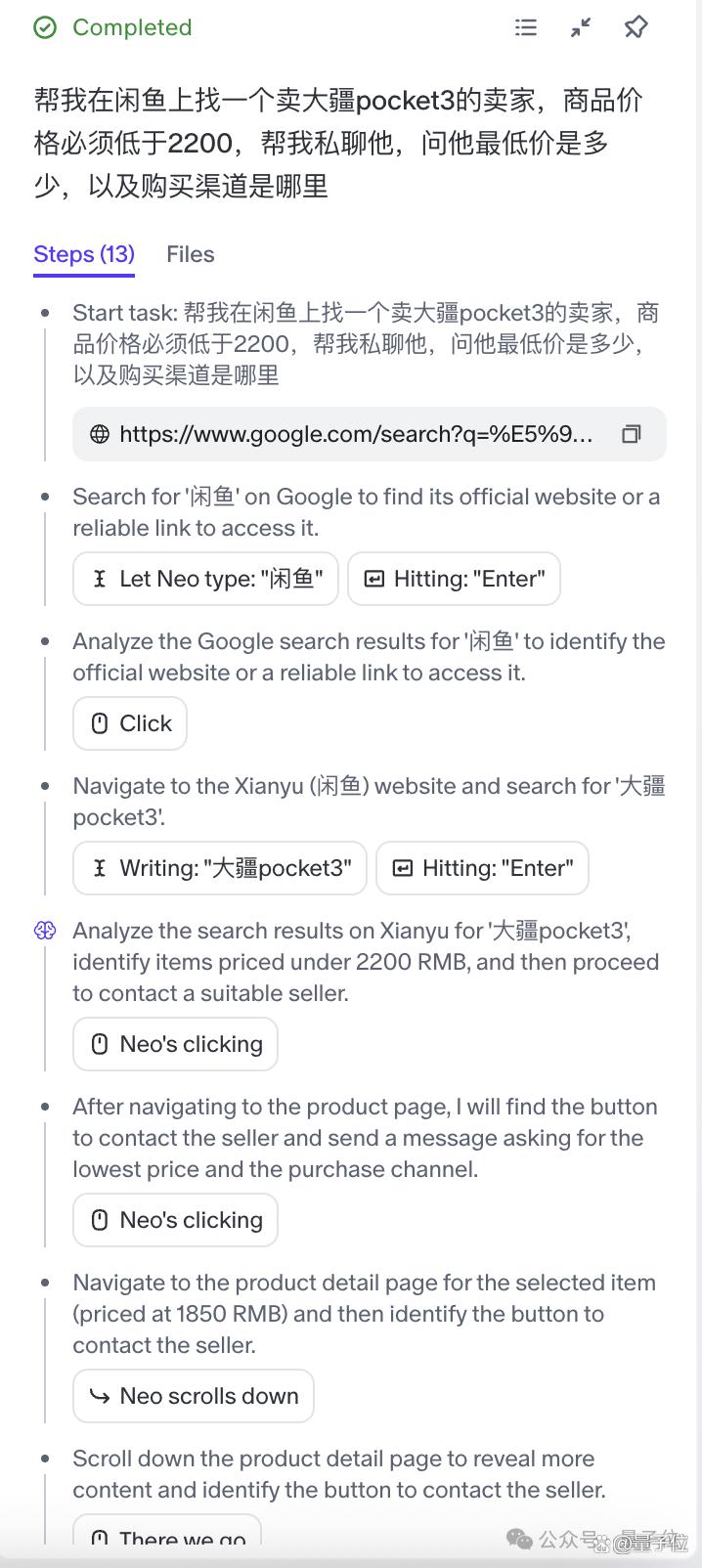
Task: Open the google.com search URL link
Action: coord(356,434)
